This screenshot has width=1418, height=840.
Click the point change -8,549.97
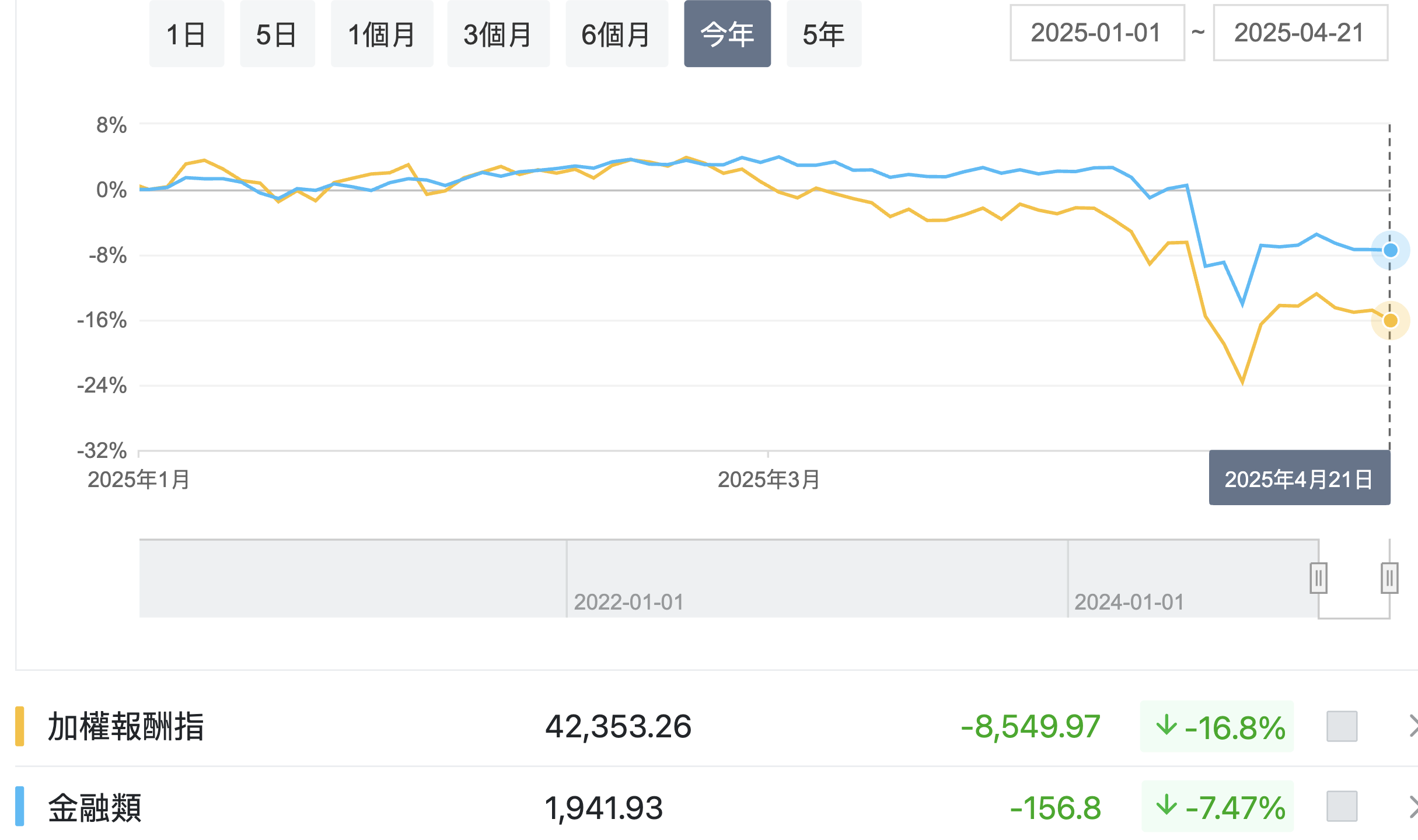(1031, 727)
